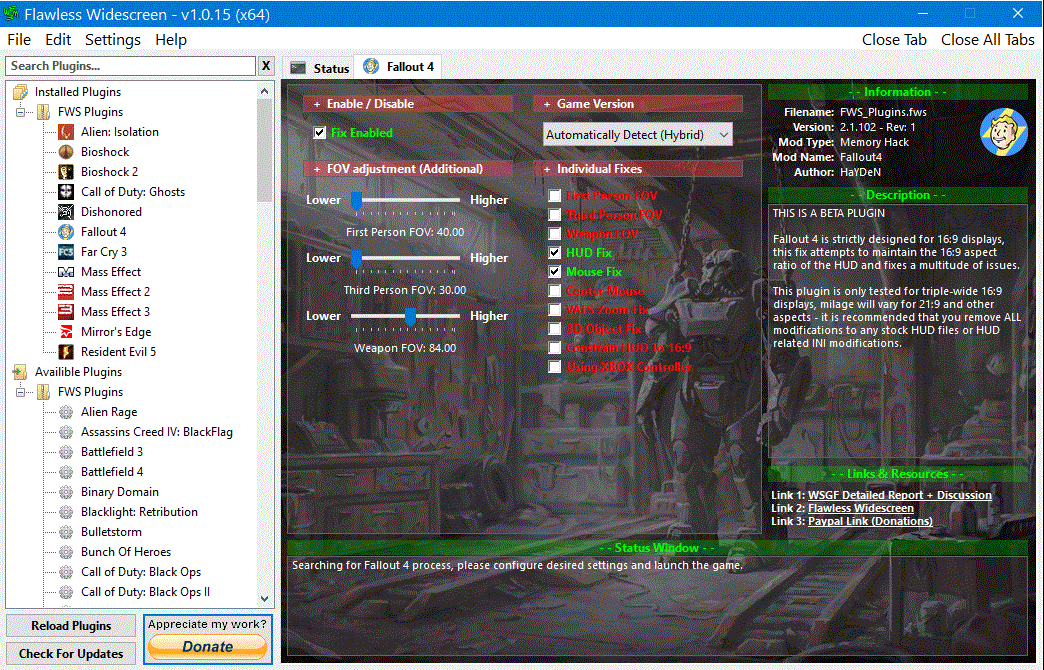Click the Alien Rage gear icon
This screenshot has width=1044, height=670.
(x=66, y=412)
